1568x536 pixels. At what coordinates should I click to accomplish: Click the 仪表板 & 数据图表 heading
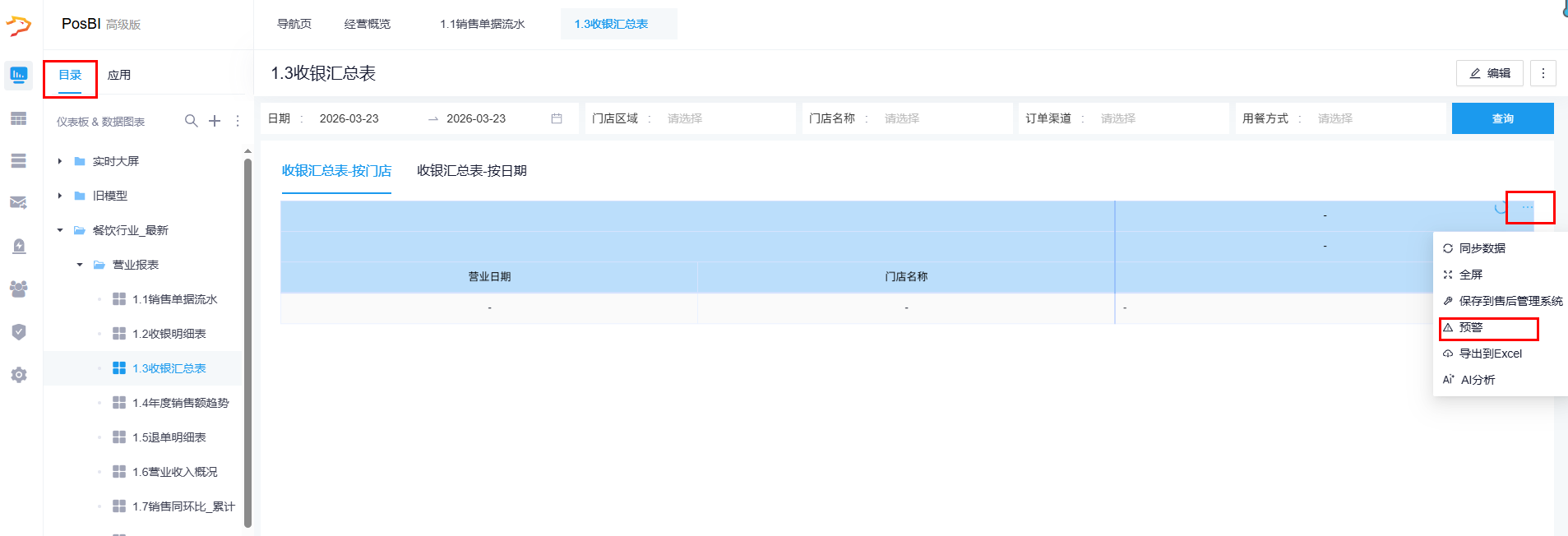100,122
